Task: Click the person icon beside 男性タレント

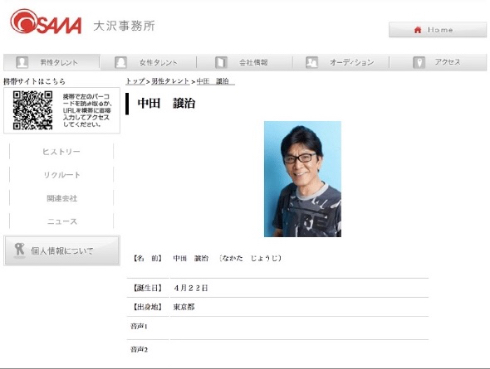Action: [x=22, y=62]
